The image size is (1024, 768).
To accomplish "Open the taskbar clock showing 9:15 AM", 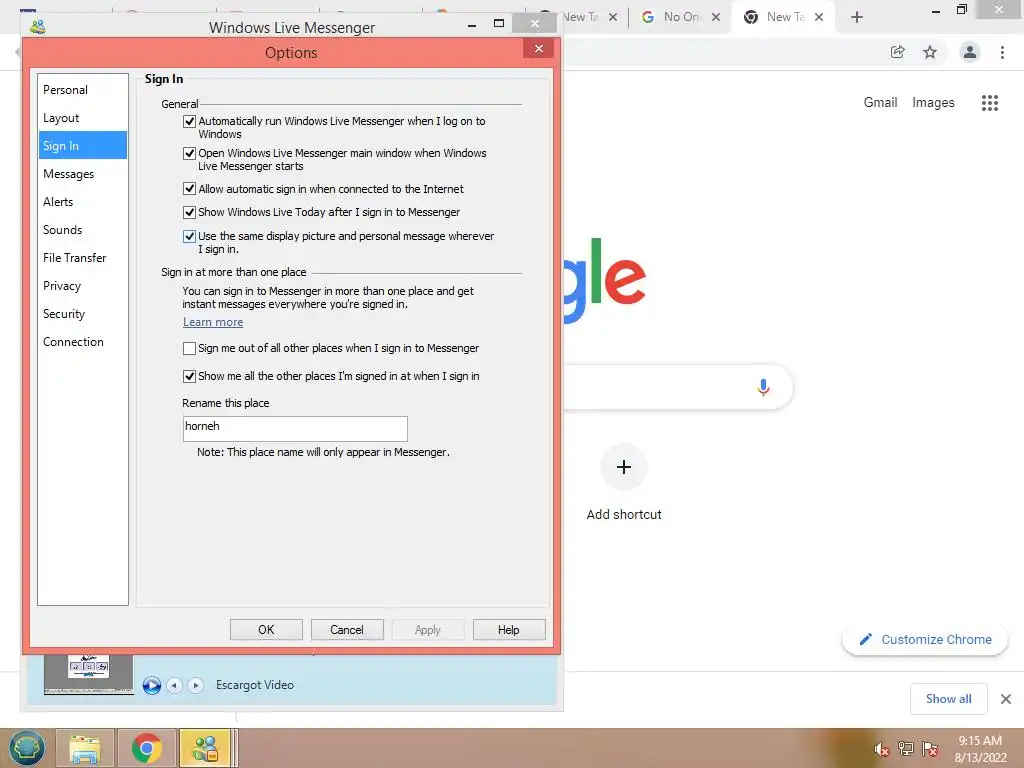I will 980,749.
